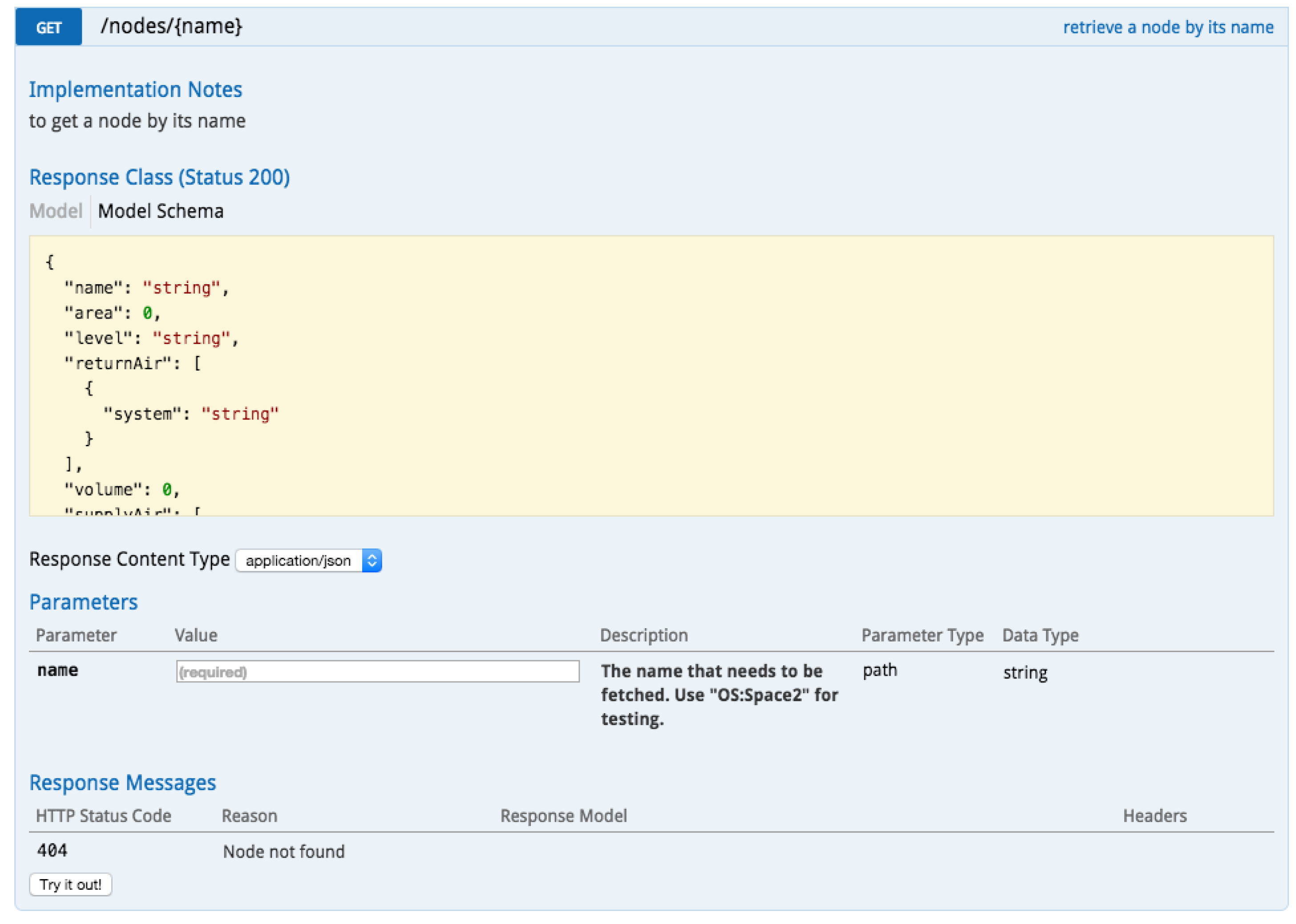
Task: Click the required name input field
Action: 377,671
